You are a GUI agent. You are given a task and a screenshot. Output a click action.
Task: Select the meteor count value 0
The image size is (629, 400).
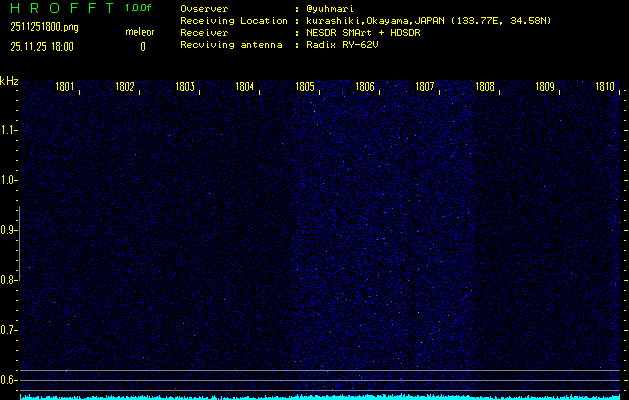(142, 46)
